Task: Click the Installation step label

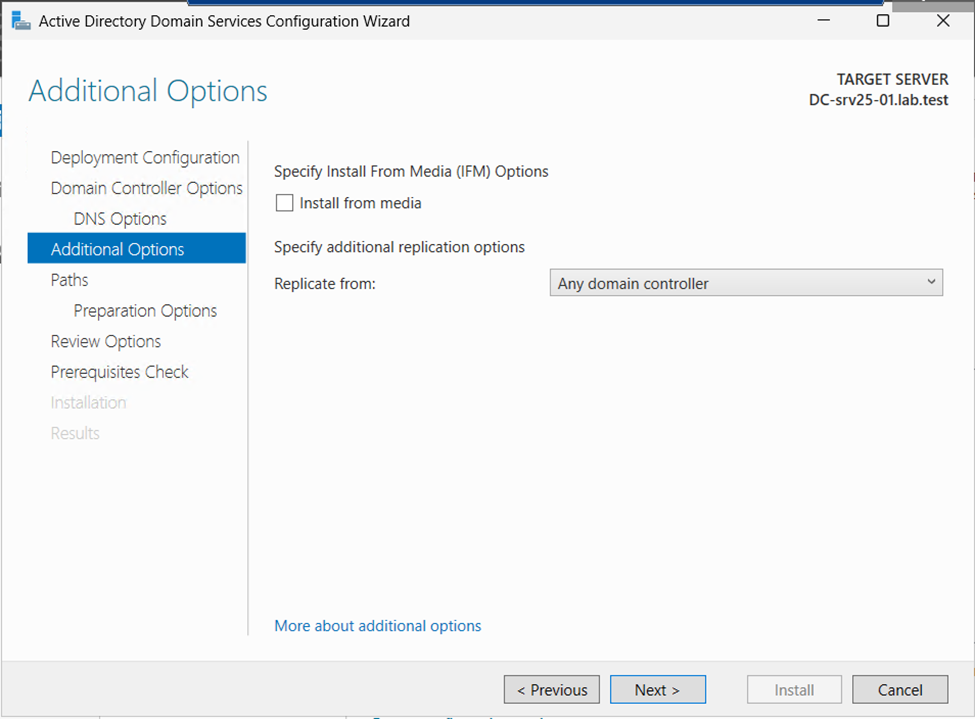Action: point(88,402)
